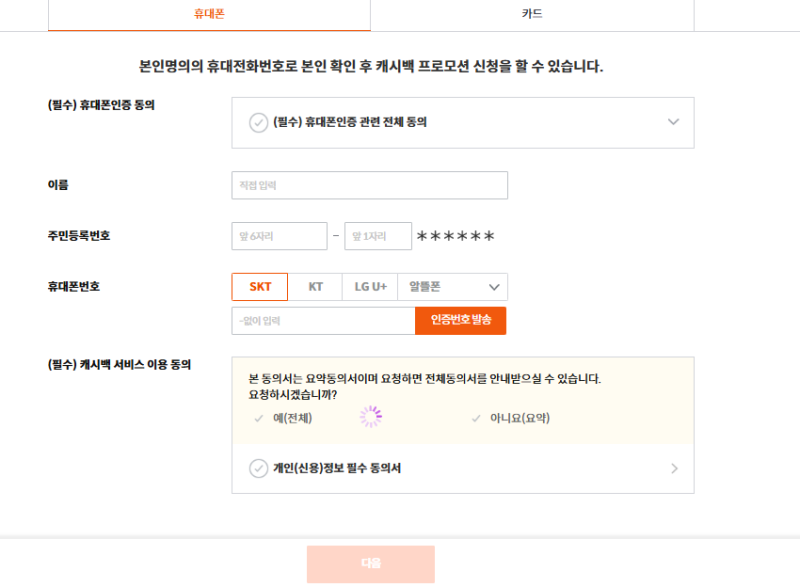Expand the 휴대폰인증 전체 동의 chevron

click(x=673, y=122)
